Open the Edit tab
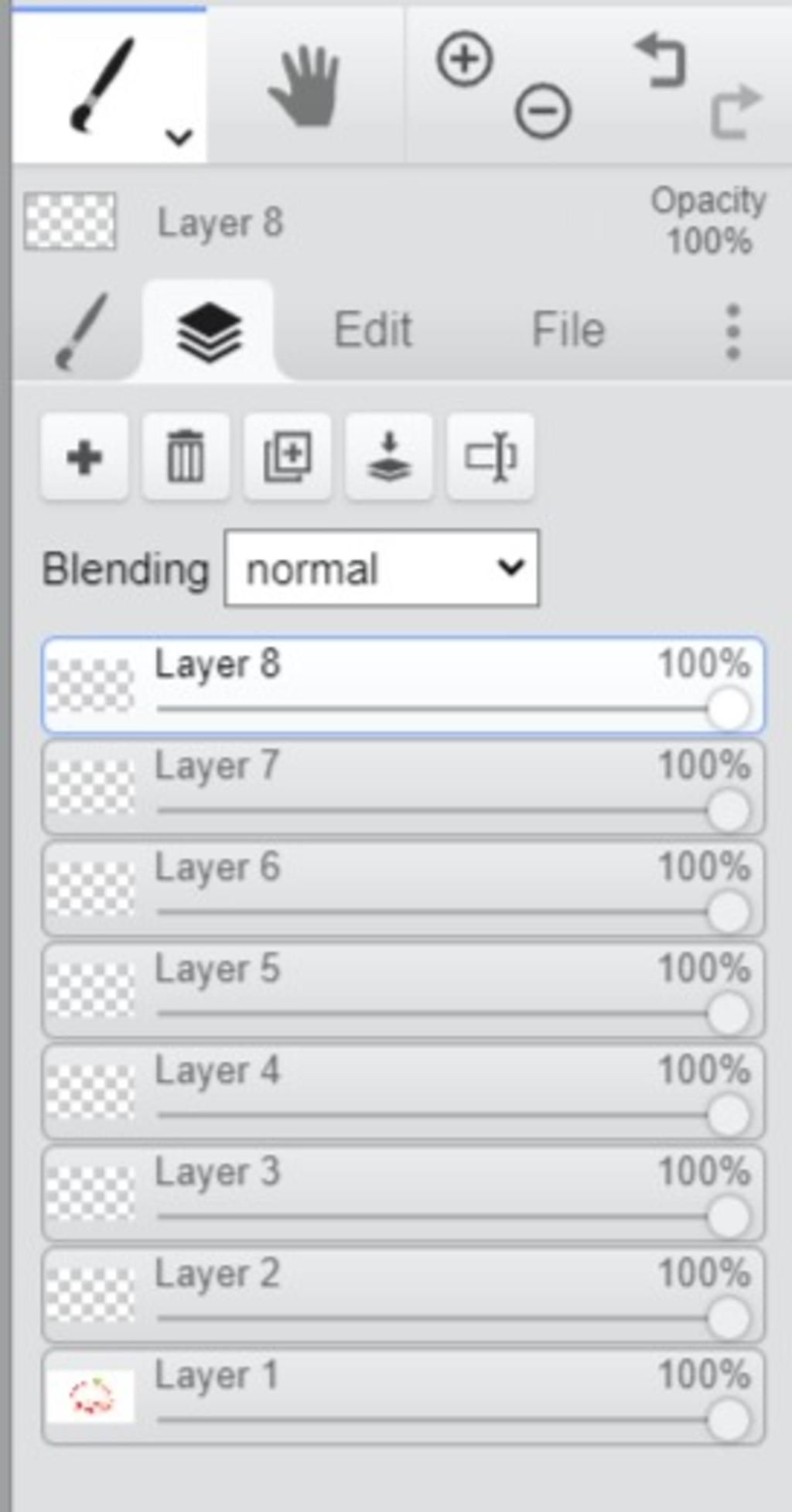Screen dimensions: 792x1512 point(373,330)
